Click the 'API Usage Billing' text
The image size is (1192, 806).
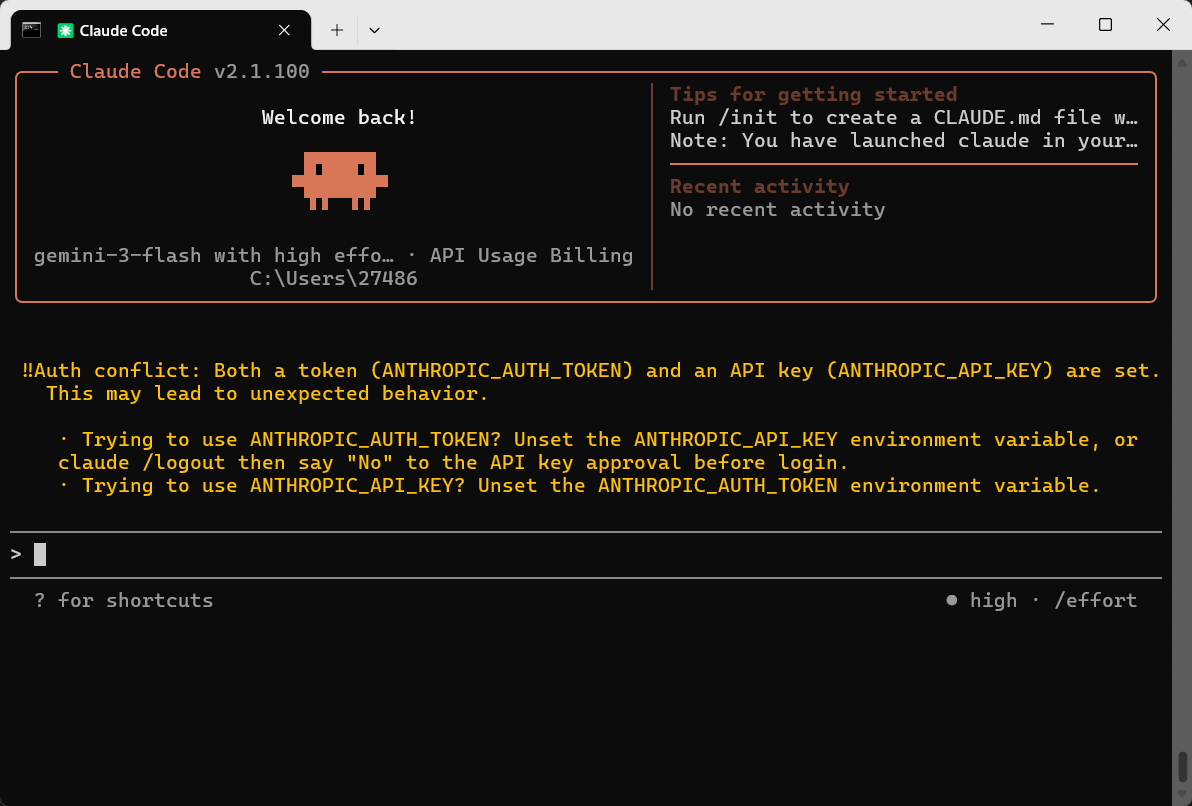click(531, 255)
